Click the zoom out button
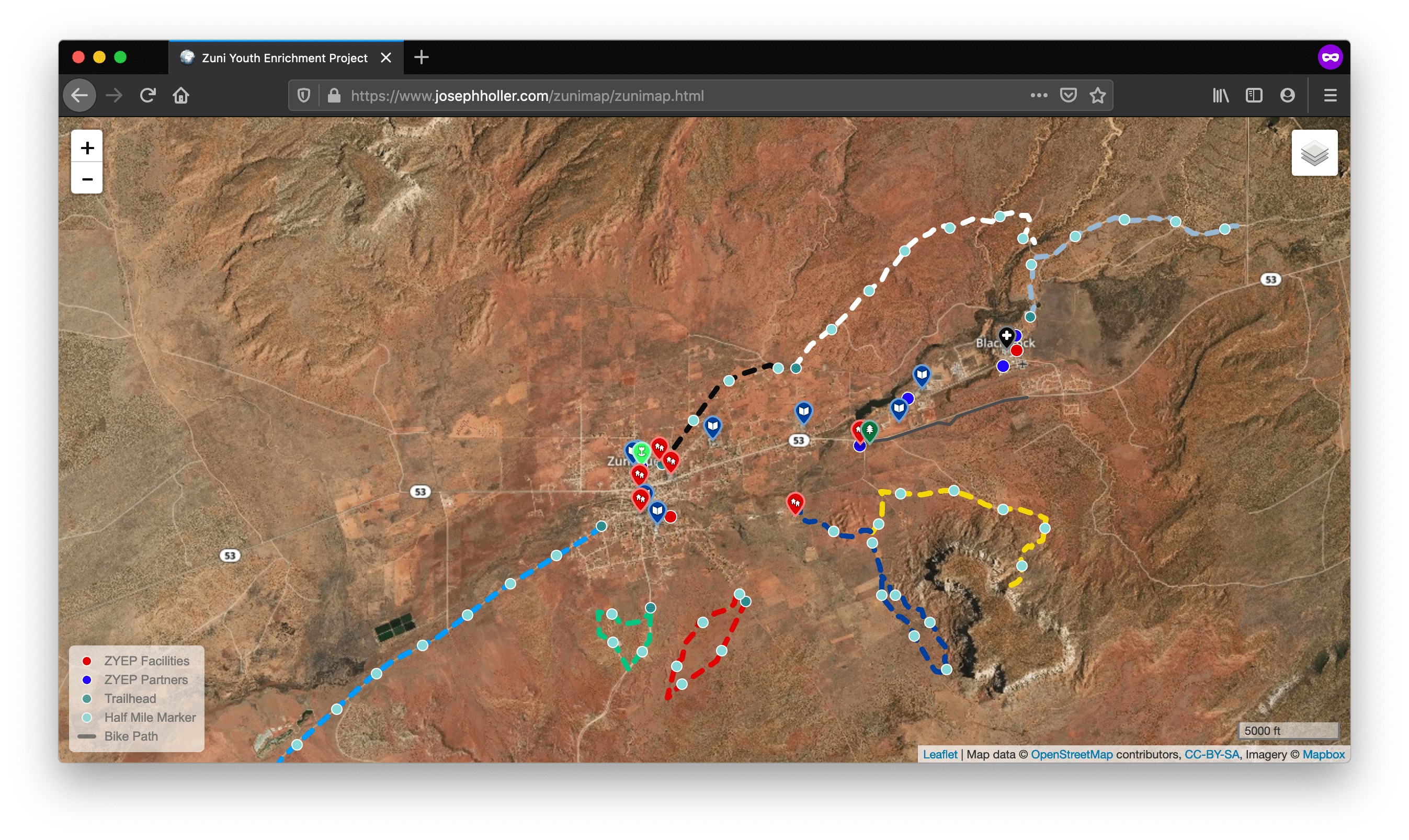 pyautogui.click(x=89, y=178)
